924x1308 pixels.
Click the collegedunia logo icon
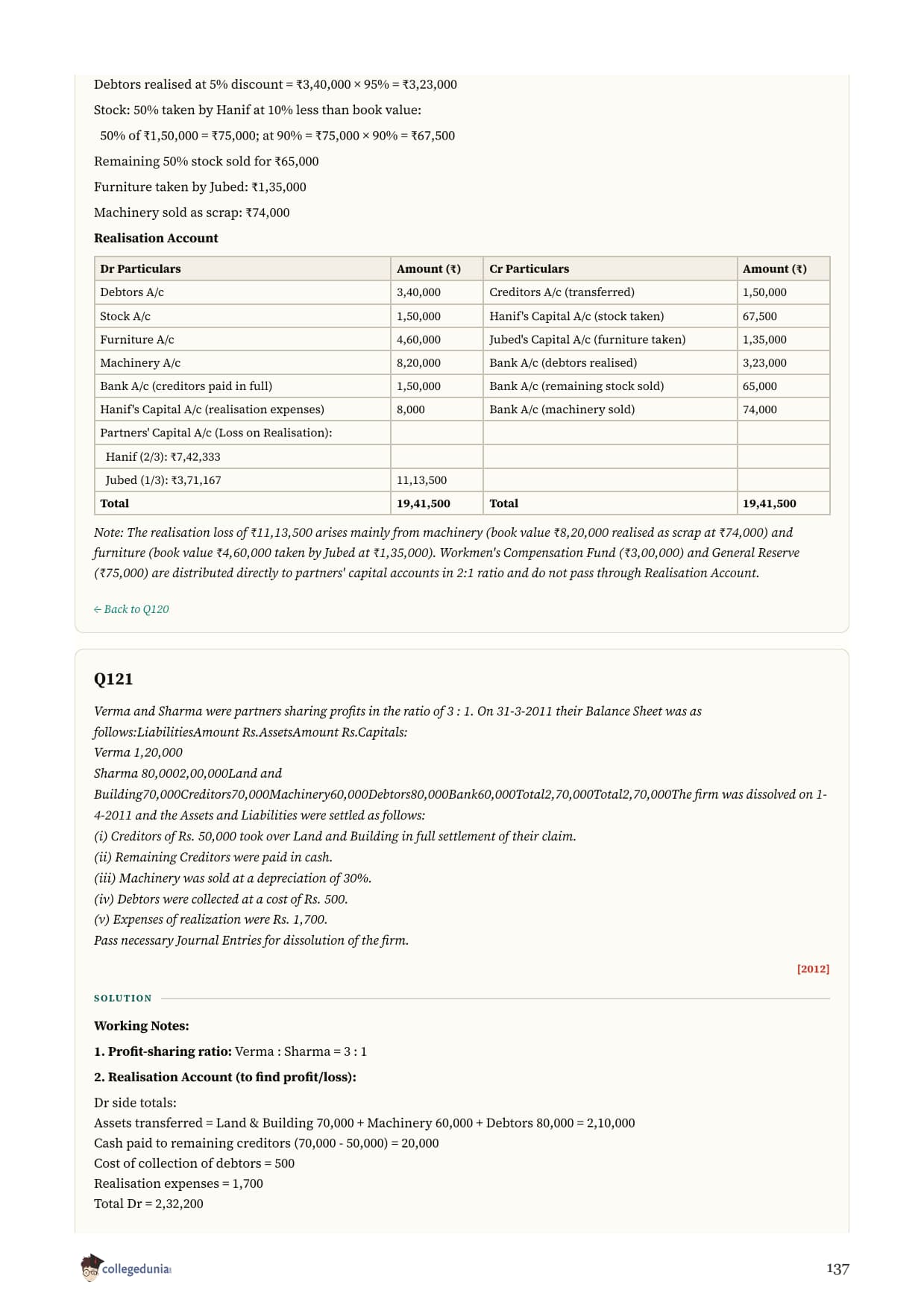point(90,1268)
